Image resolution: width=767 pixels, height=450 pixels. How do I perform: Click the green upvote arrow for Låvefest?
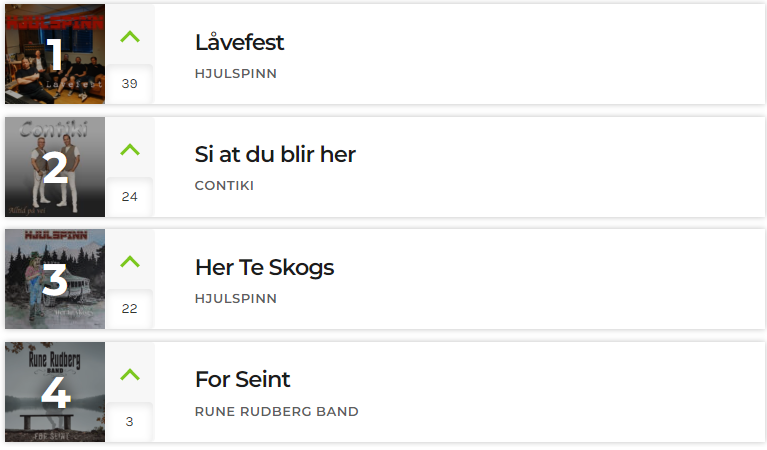pos(130,37)
